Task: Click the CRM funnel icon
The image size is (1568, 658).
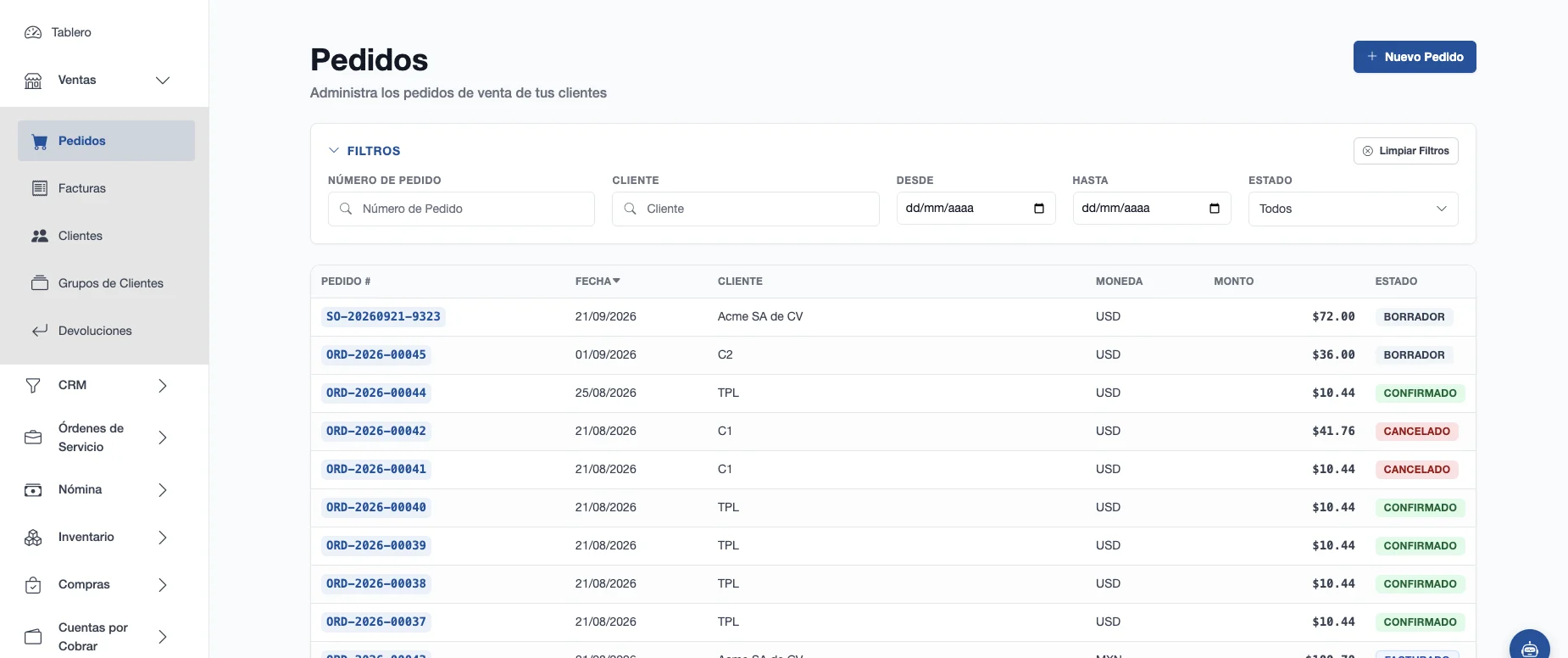Action: 33,386
